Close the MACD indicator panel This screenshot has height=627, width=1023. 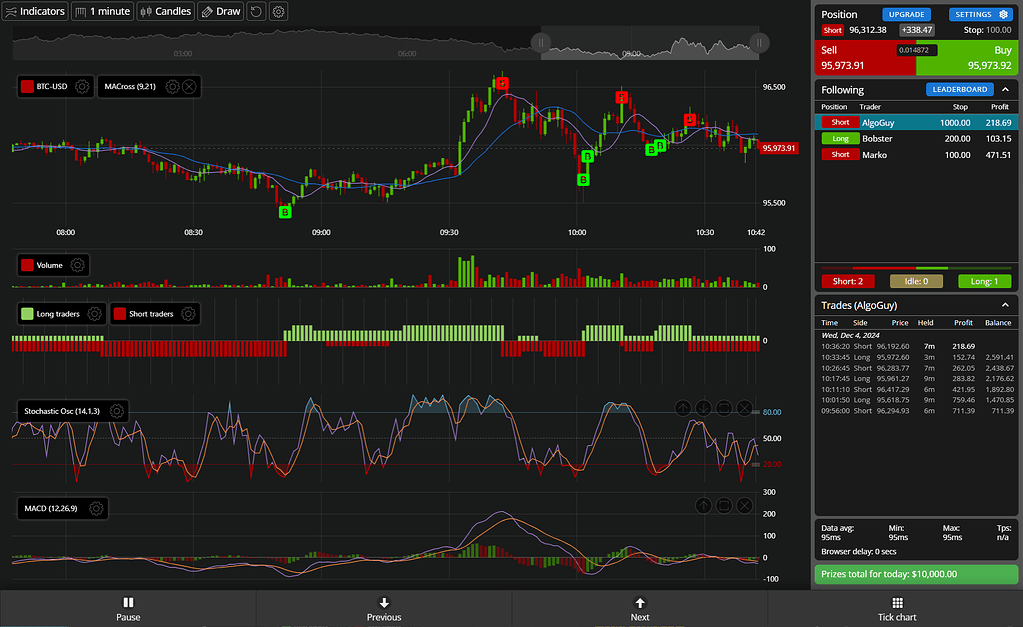(743, 505)
